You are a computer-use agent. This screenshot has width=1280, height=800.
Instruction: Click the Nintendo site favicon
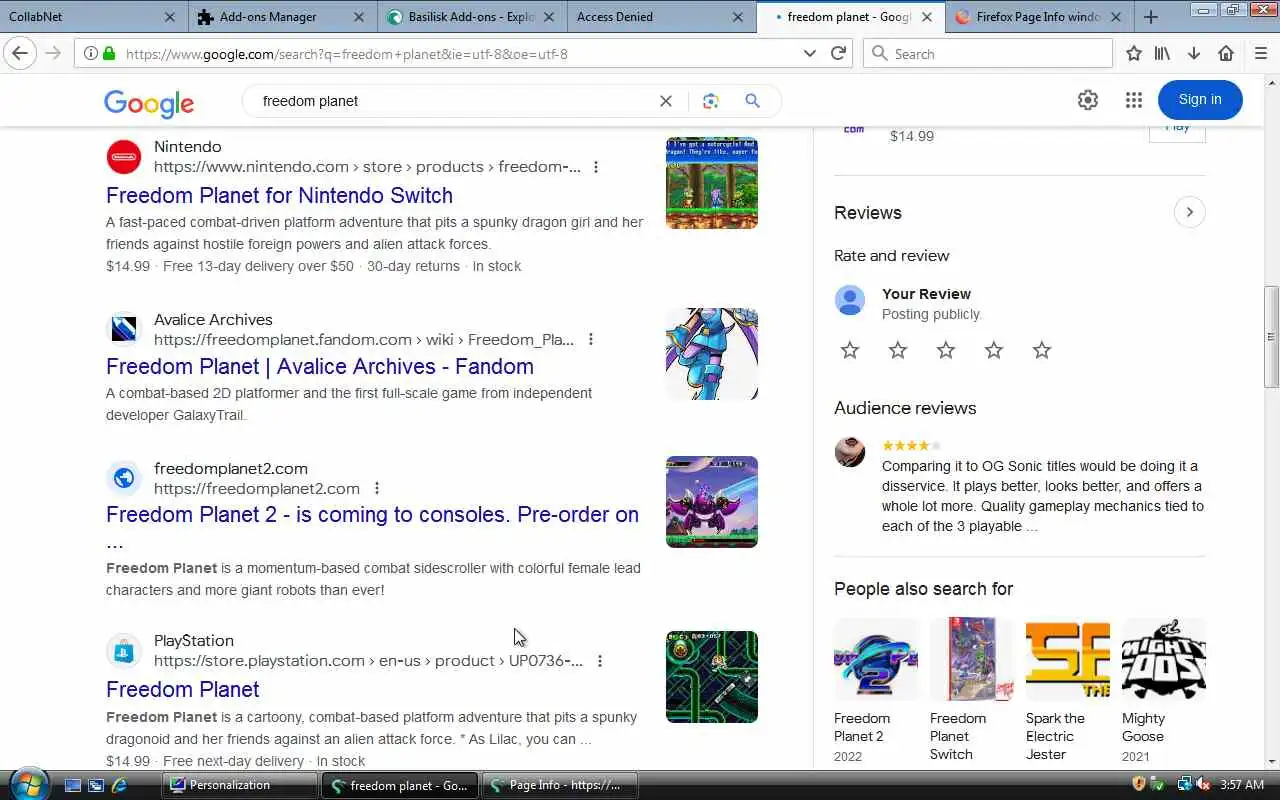(x=124, y=157)
